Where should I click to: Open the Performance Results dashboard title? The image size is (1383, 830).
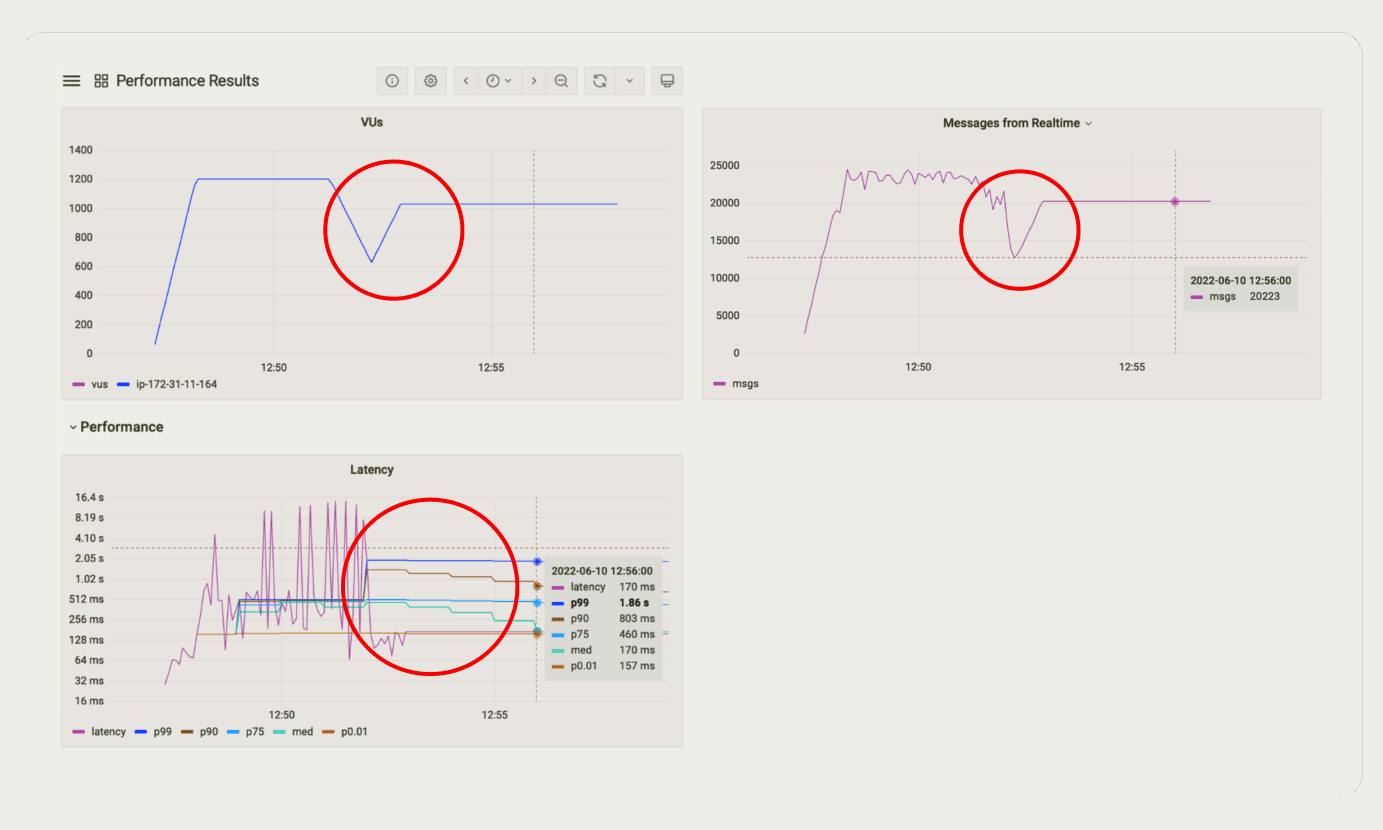(187, 81)
